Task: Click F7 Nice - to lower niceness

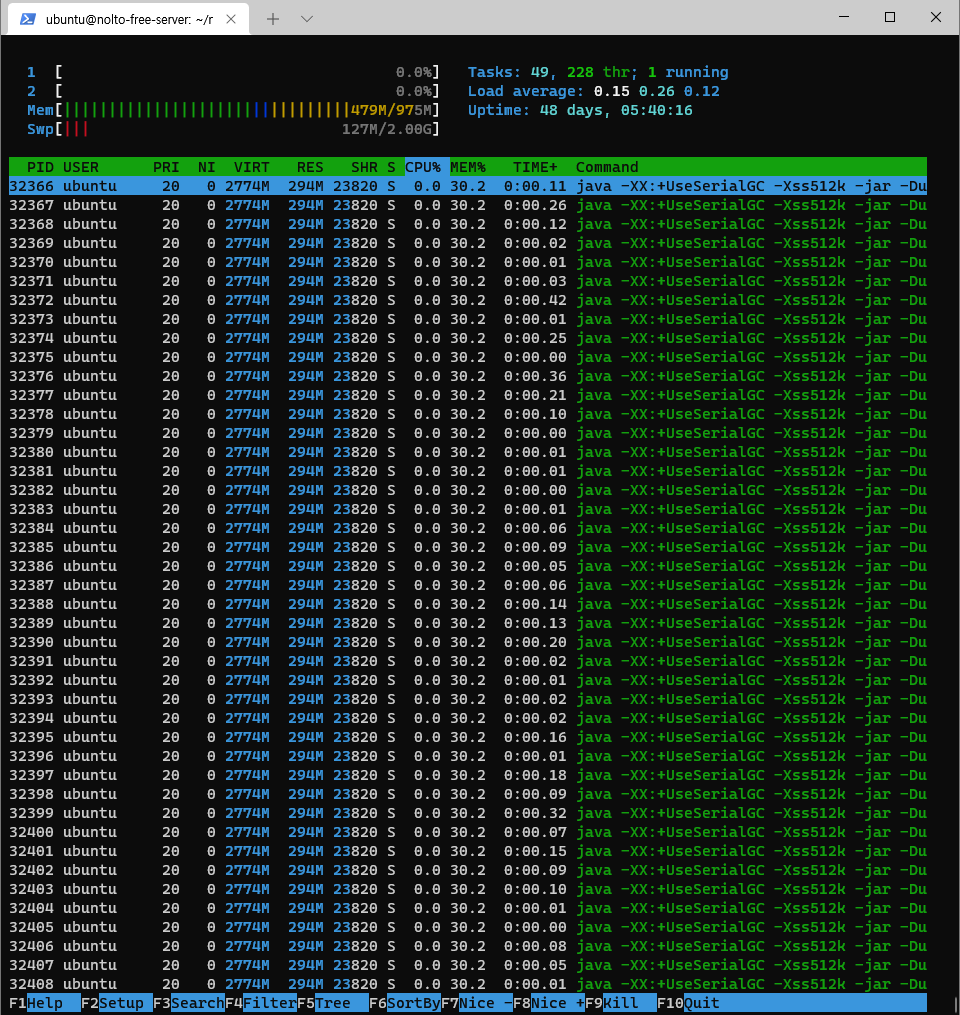Action: point(477,1003)
